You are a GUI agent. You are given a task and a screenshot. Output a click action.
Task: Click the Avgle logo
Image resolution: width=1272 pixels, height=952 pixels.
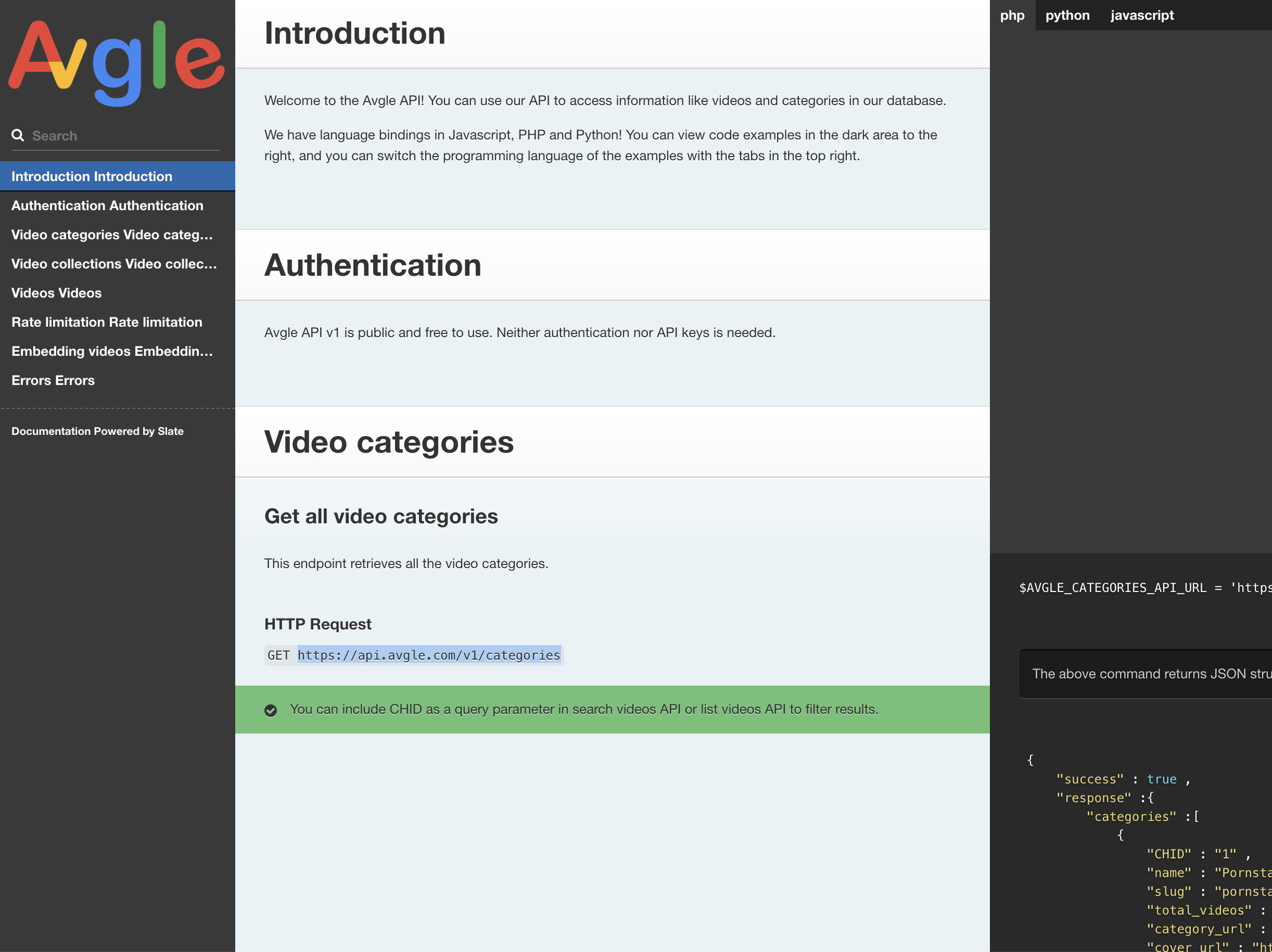click(x=117, y=63)
